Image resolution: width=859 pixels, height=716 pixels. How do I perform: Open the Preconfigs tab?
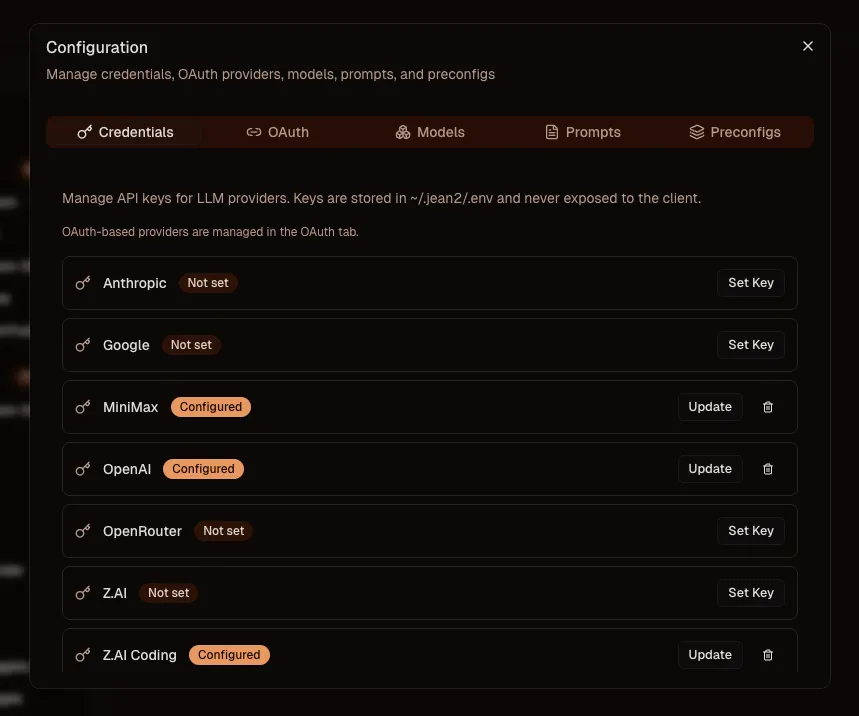tap(735, 132)
